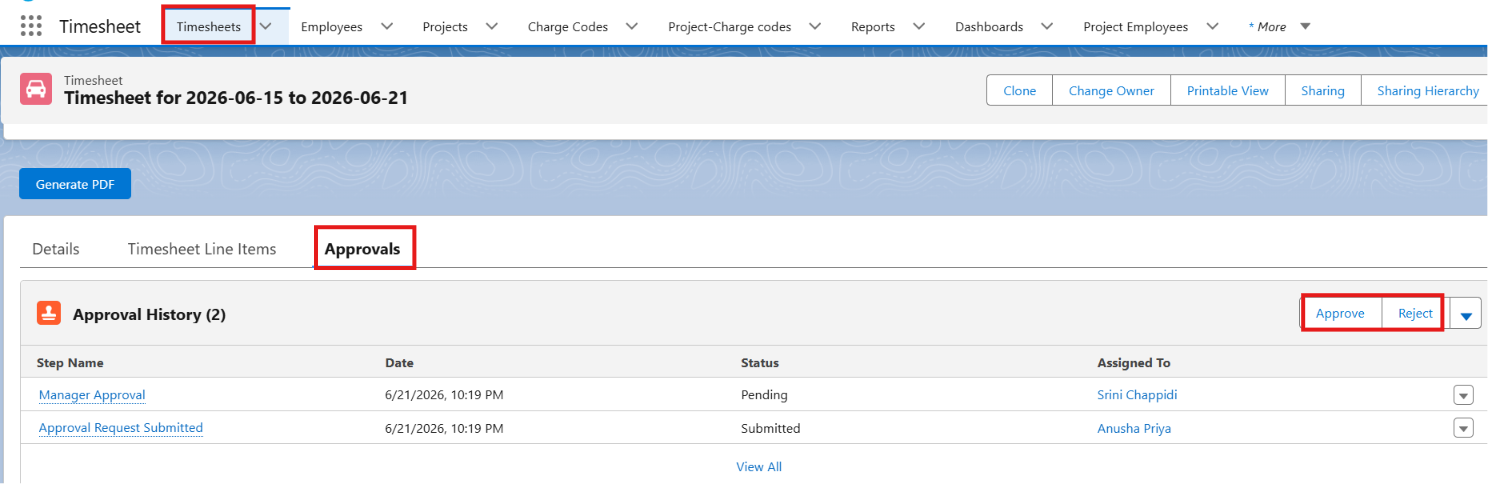Screen dimensions: 1488x484
Task: Open the Dashboards tab
Action: click(989, 26)
